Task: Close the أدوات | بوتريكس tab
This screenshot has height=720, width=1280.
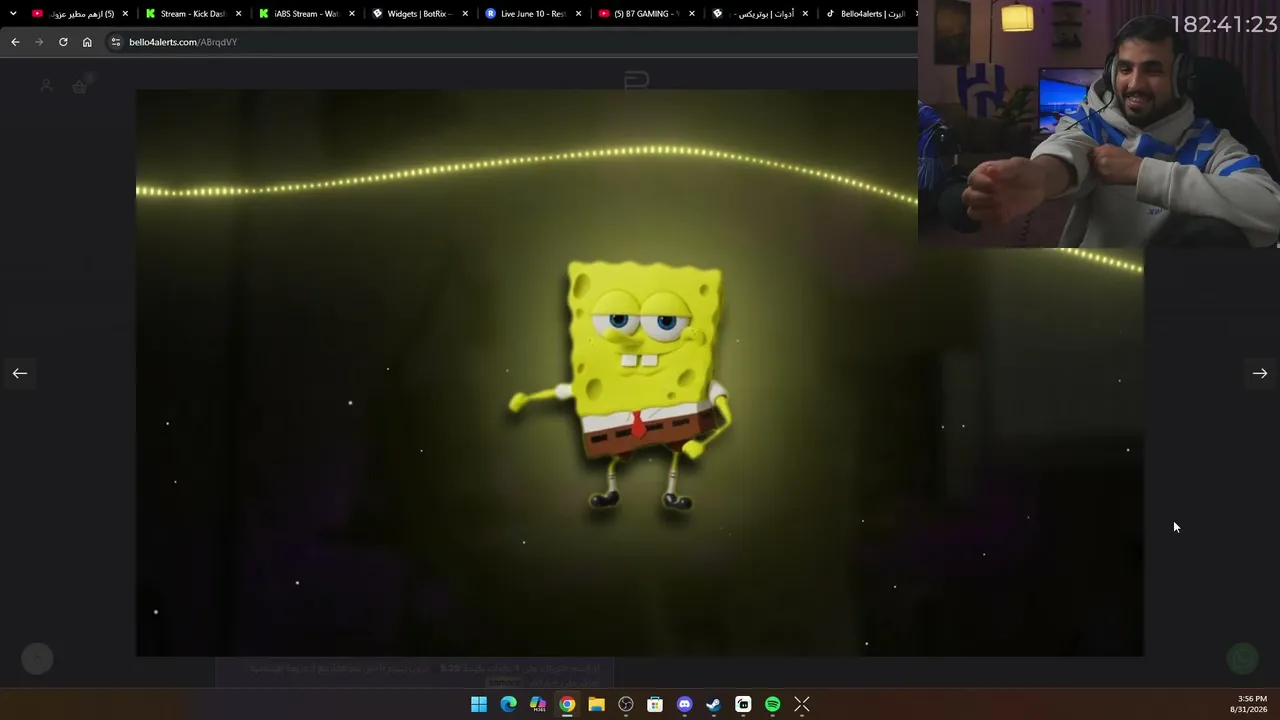Action: 805,14
